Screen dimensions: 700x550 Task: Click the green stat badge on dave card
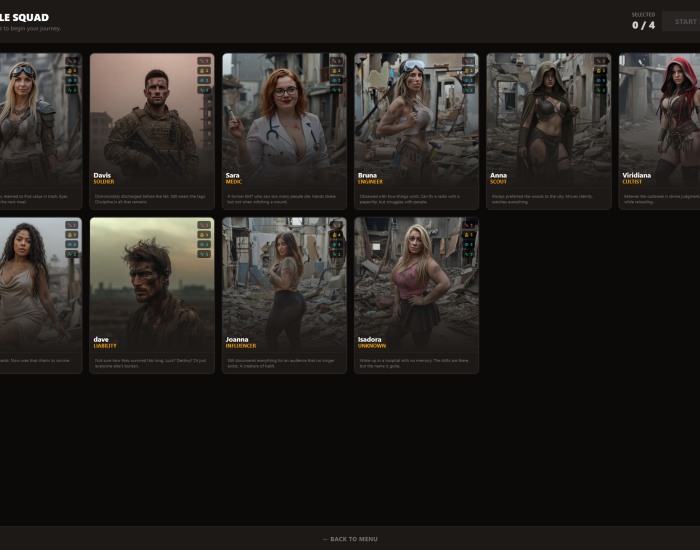(x=204, y=254)
